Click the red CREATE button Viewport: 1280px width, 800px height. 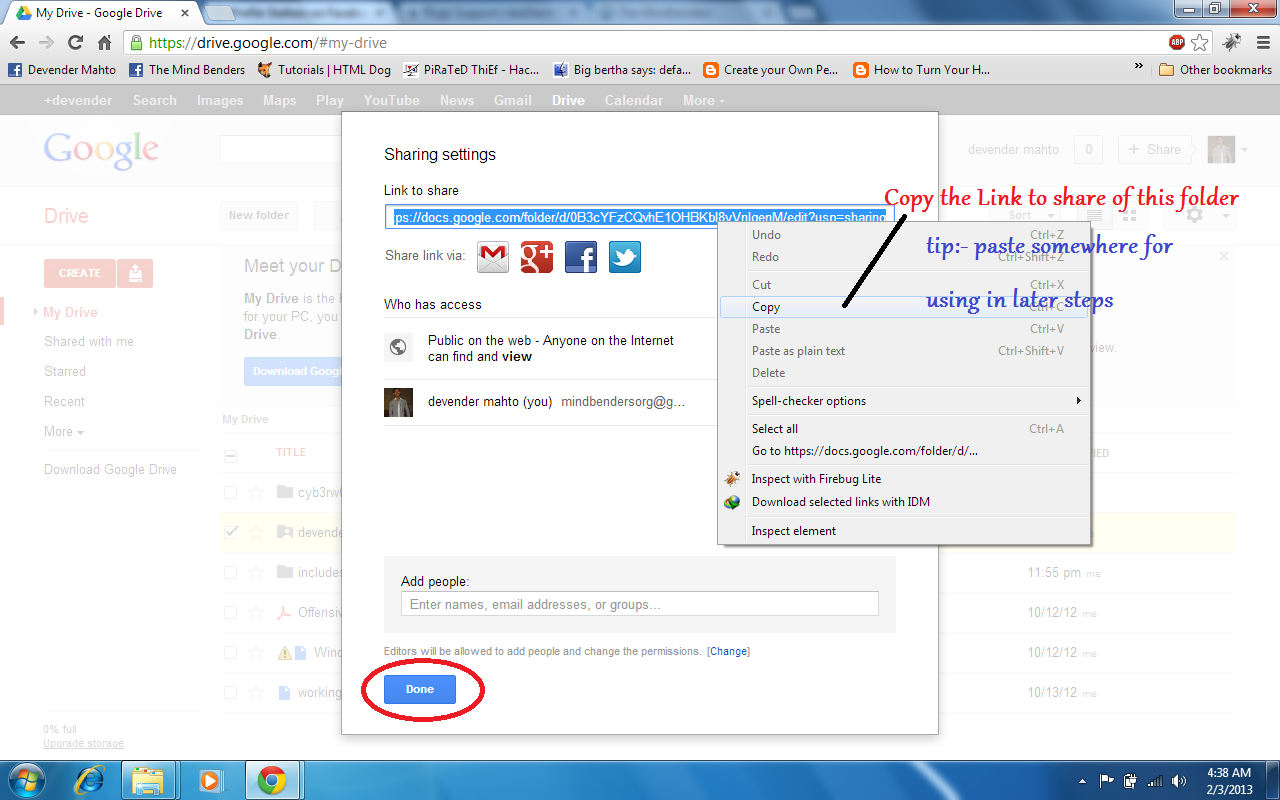pos(79,273)
